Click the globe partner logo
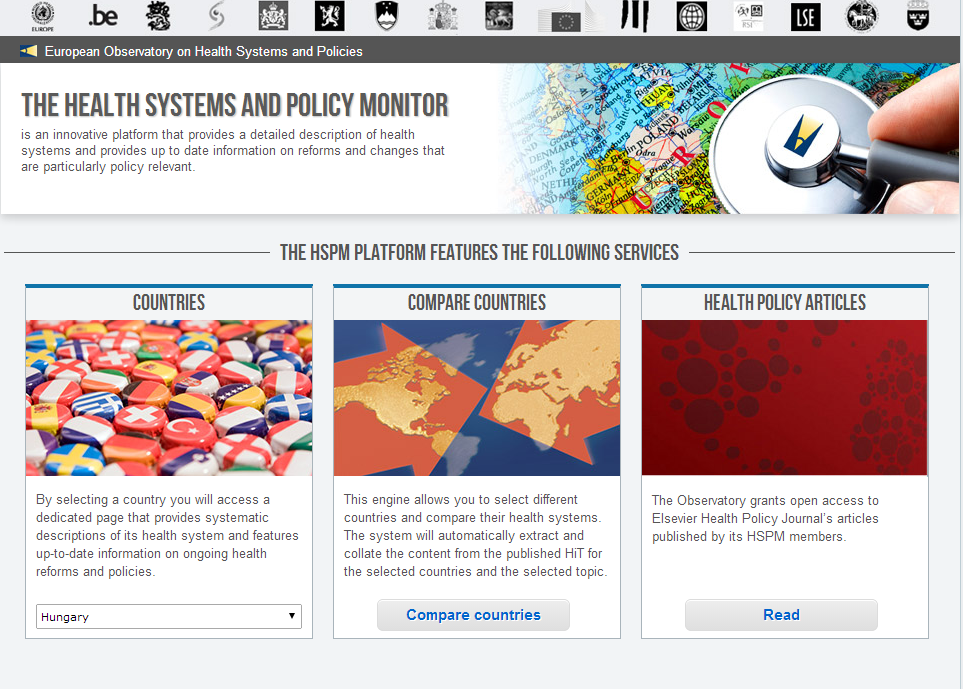Image resolution: width=963 pixels, height=689 pixels. [x=690, y=16]
